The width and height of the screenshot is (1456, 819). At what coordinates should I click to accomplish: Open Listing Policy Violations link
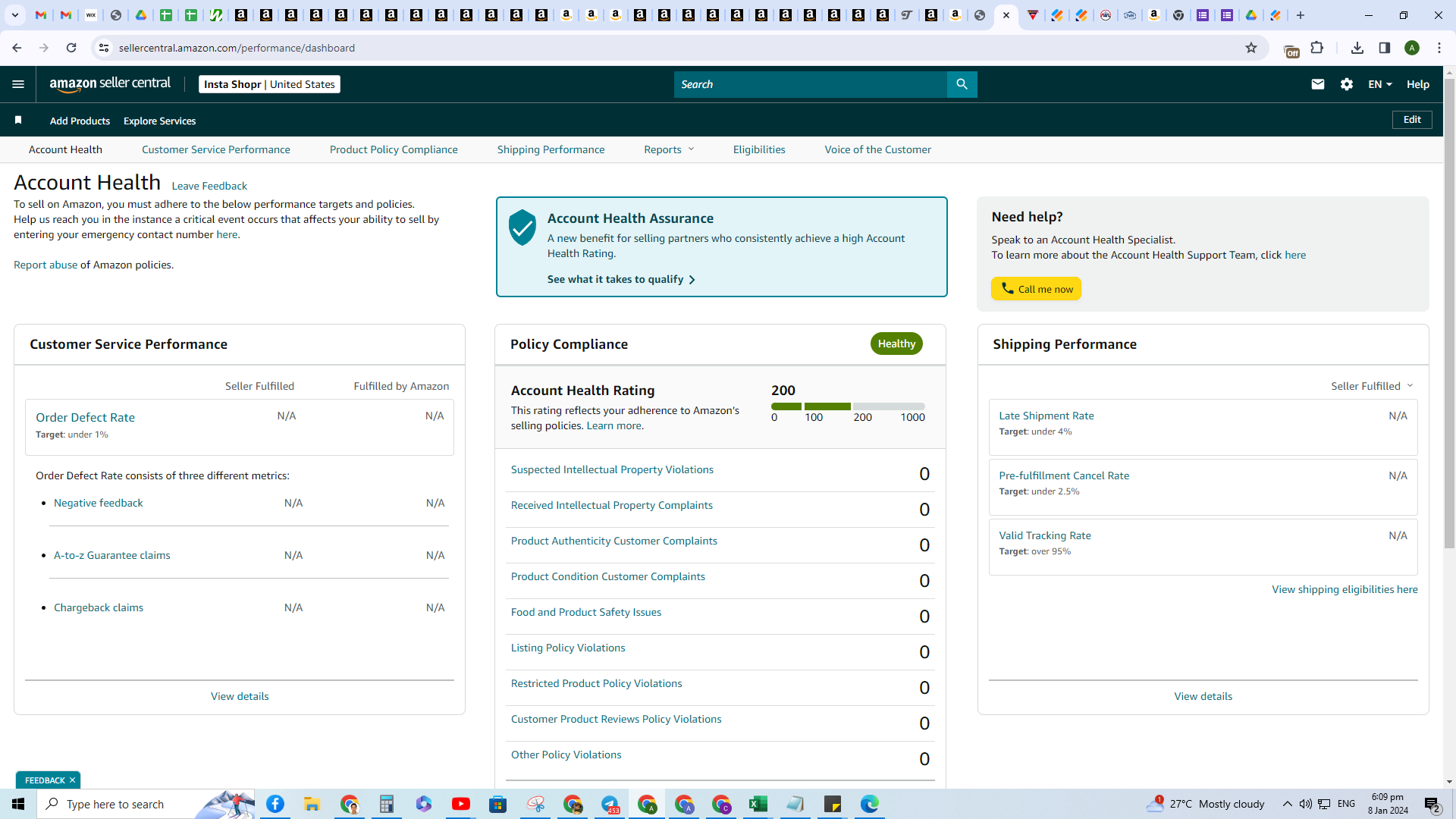[568, 648]
